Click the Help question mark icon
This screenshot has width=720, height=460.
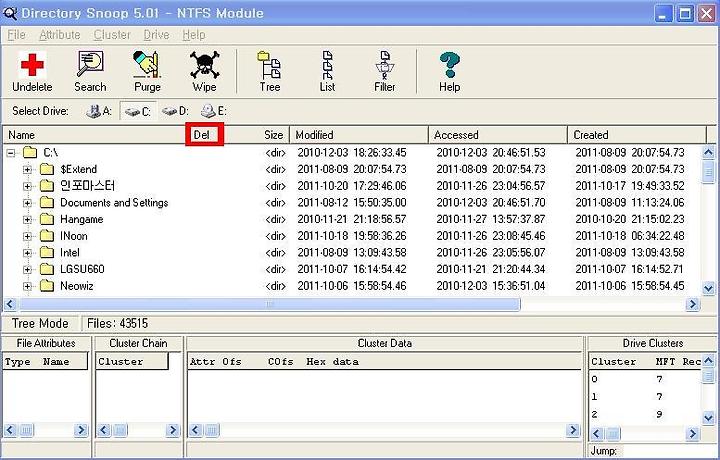[449, 64]
